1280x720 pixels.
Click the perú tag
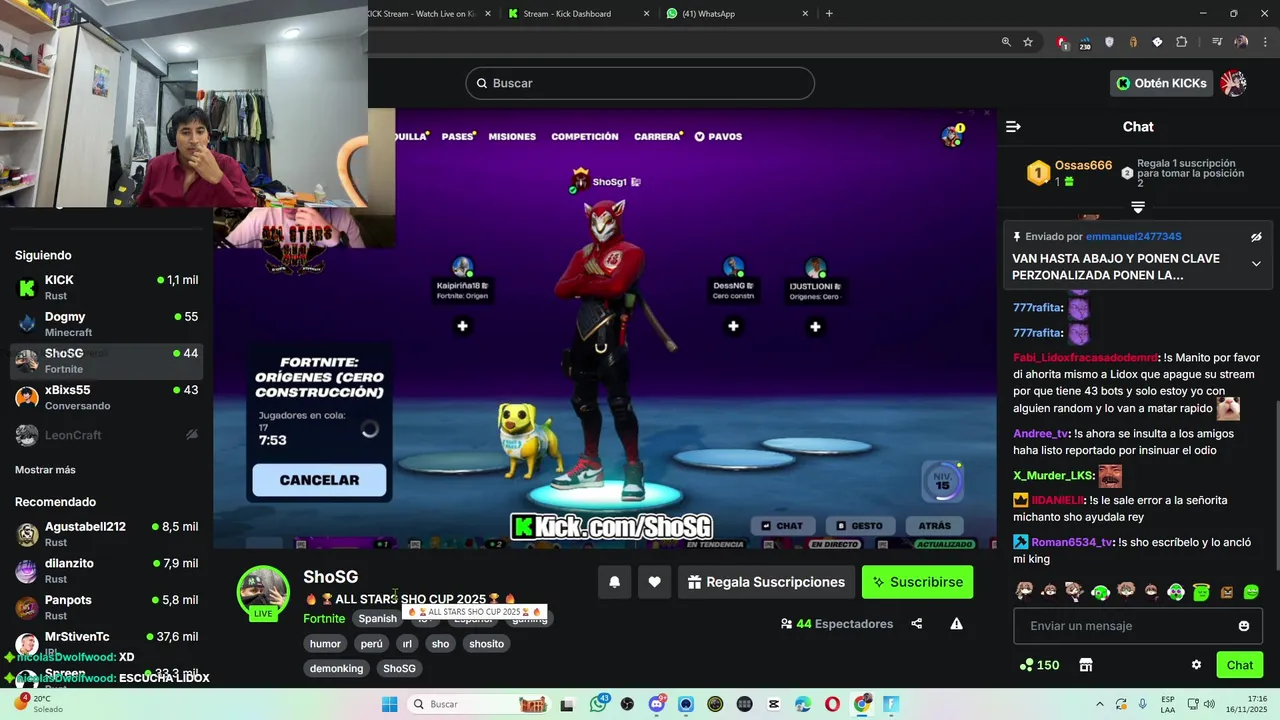coord(372,644)
